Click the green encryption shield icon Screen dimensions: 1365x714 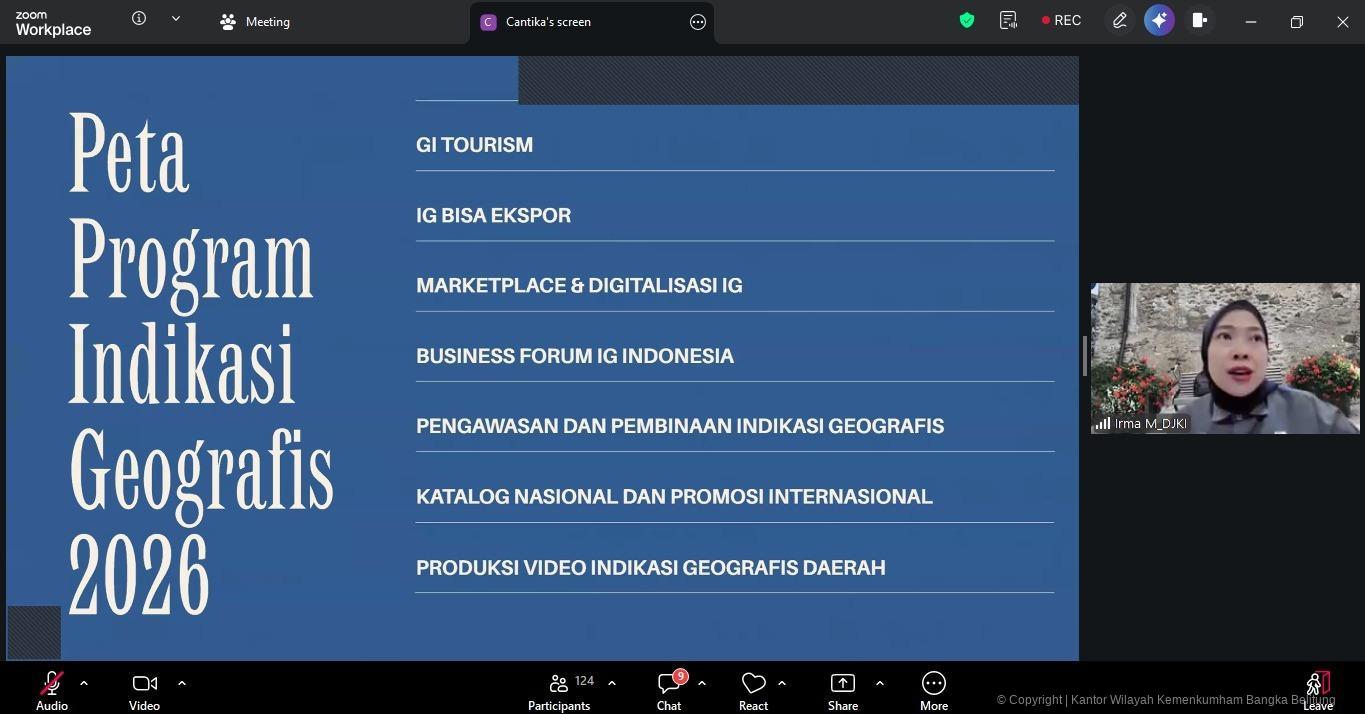(x=967, y=21)
